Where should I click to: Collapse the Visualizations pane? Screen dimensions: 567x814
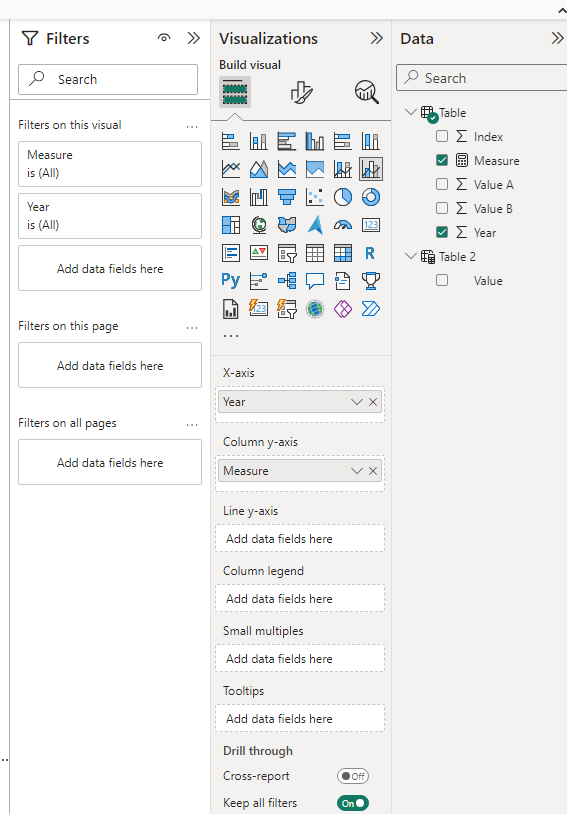[376, 38]
